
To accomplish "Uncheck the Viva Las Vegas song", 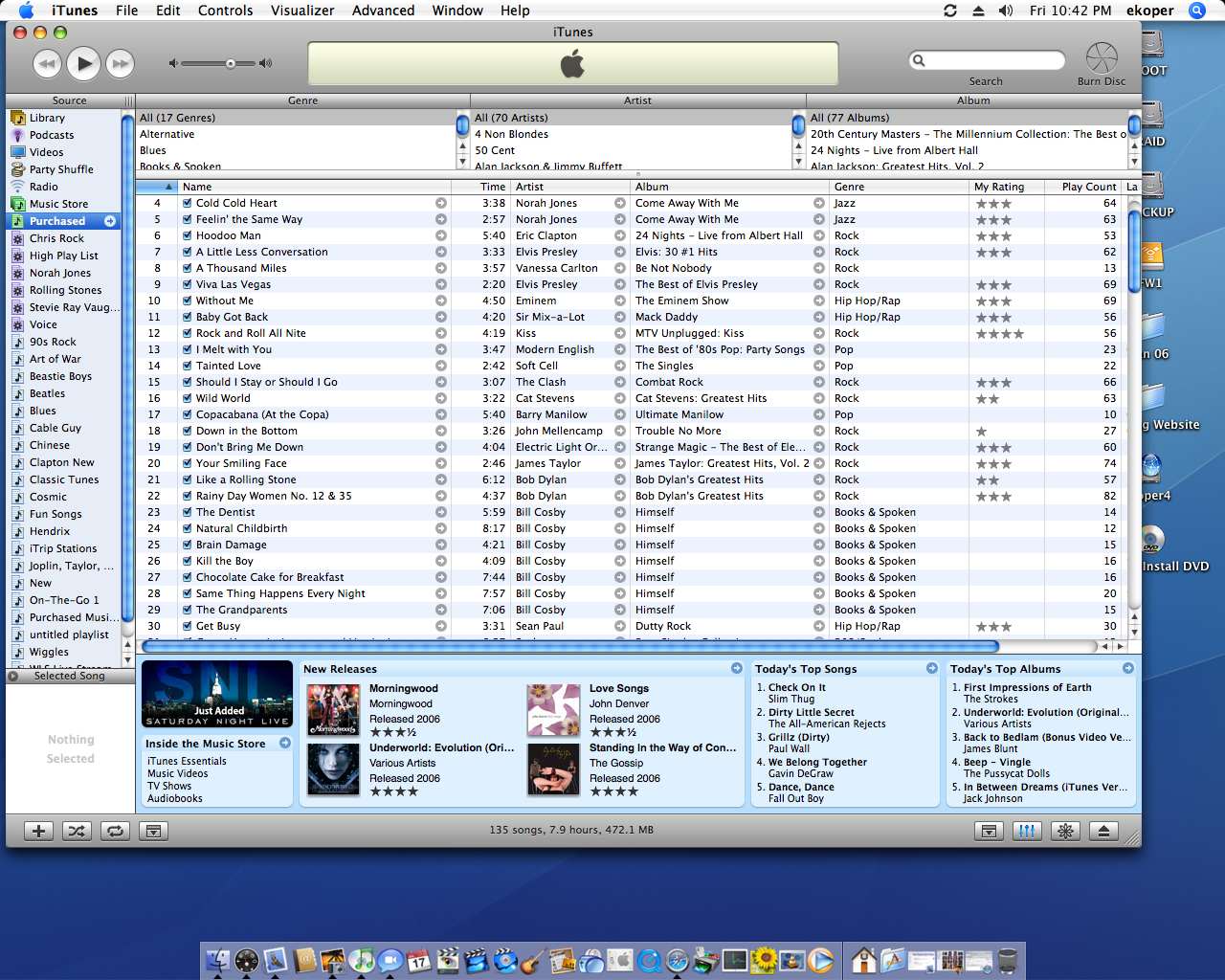I will point(188,284).
